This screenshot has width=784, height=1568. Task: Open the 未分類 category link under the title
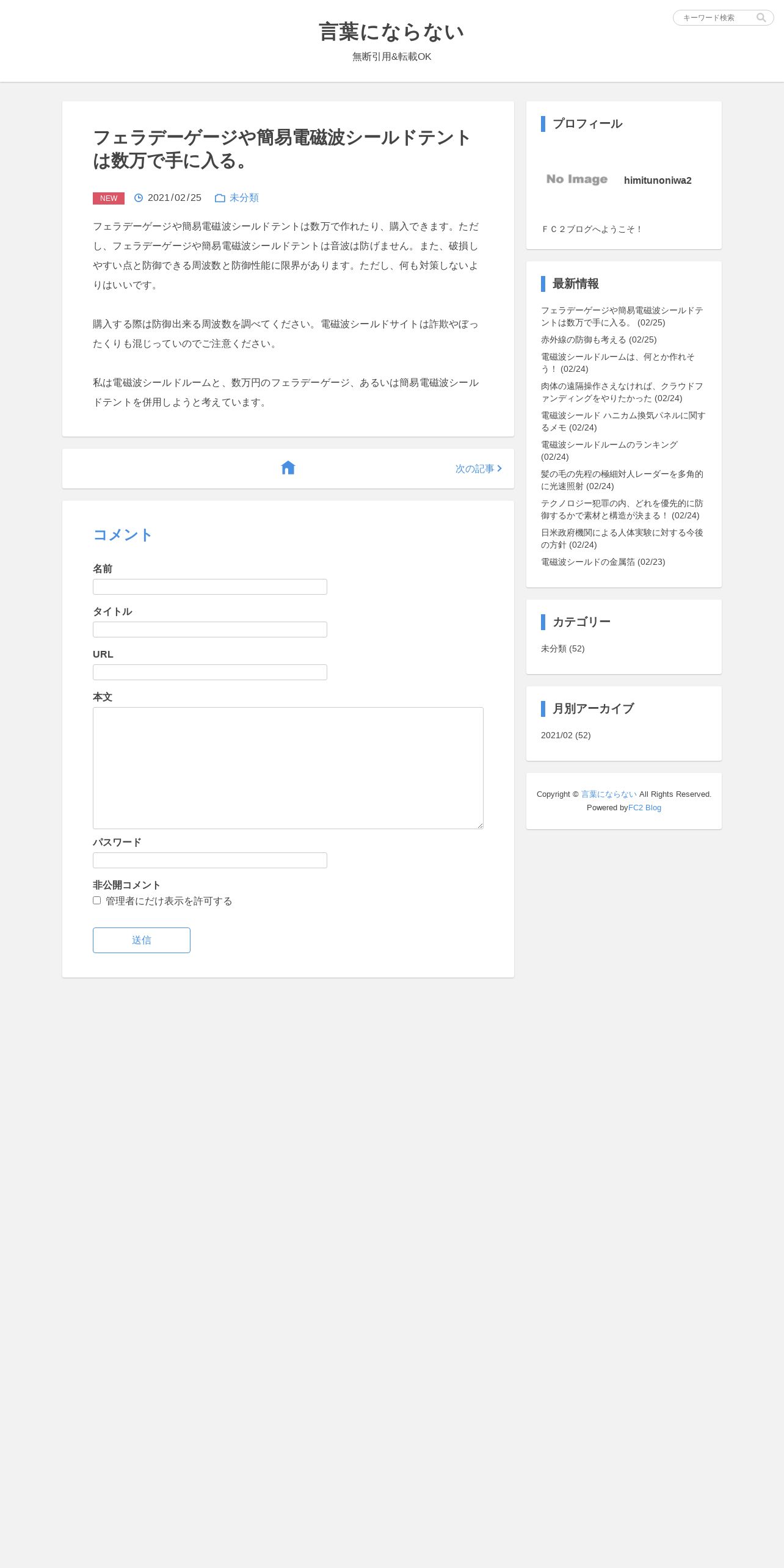click(x=244, y=198)
